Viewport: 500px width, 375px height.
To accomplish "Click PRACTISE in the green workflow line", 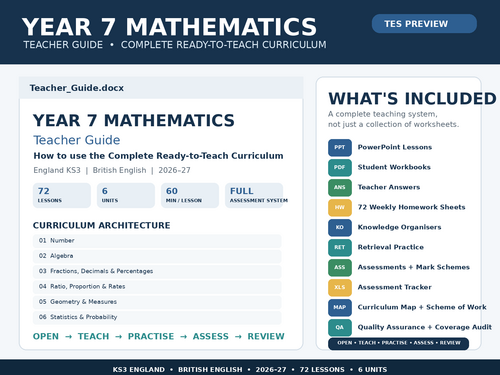I will (151, 336).
